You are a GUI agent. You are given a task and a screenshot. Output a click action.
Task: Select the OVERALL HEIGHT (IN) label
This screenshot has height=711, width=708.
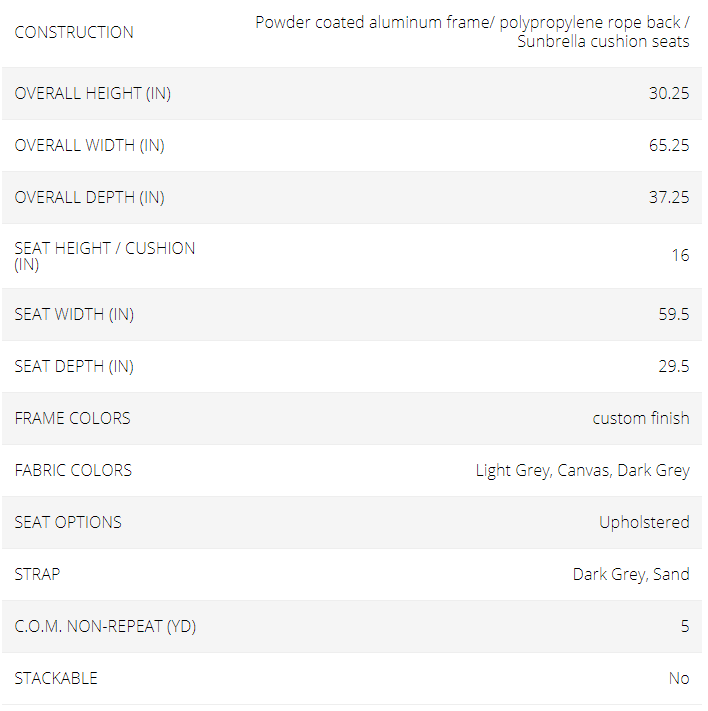pyautogui.click(x=93, y=93)
